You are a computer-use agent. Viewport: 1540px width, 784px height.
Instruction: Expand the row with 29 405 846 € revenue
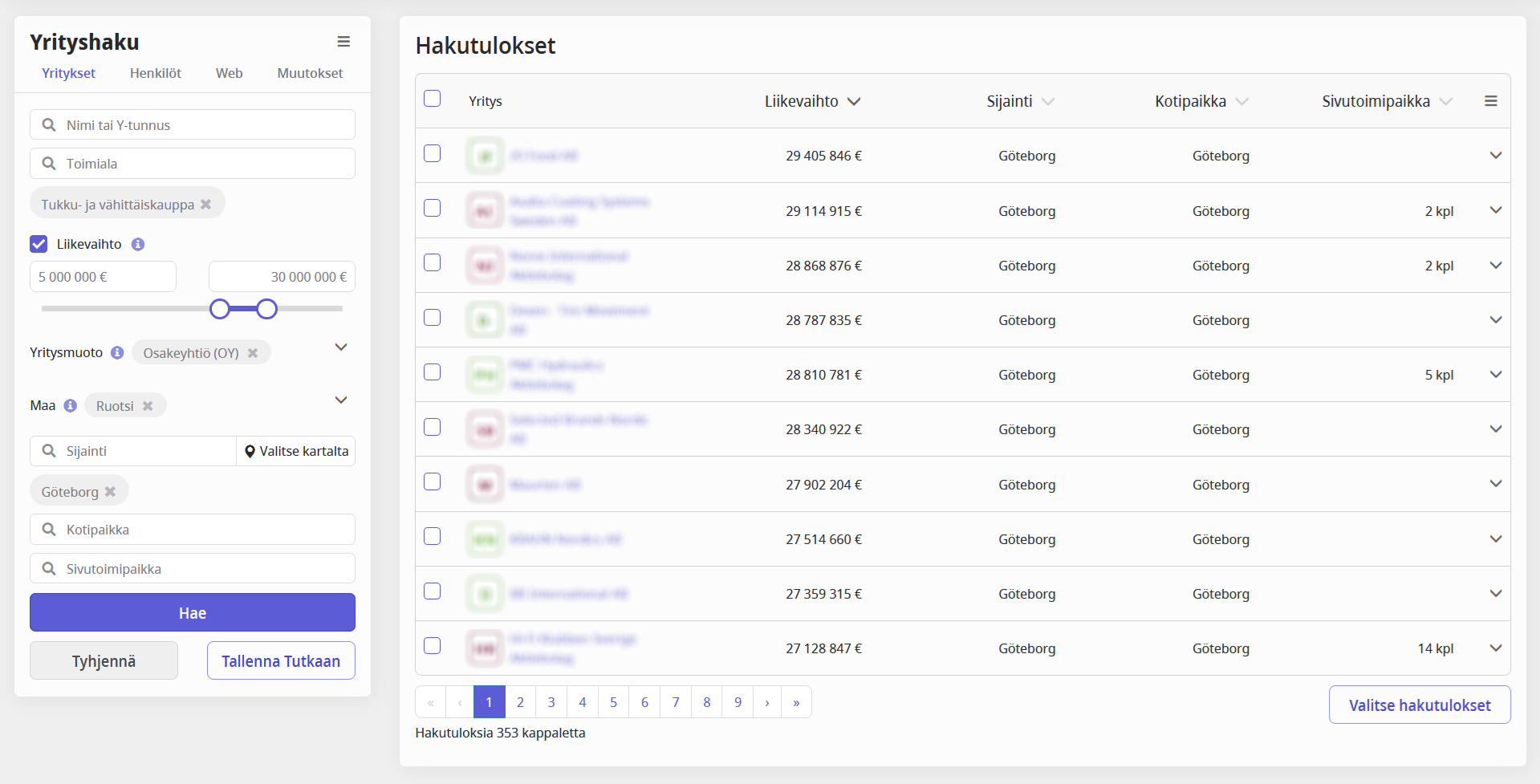pyautogui.click(x=1496, y=155)
